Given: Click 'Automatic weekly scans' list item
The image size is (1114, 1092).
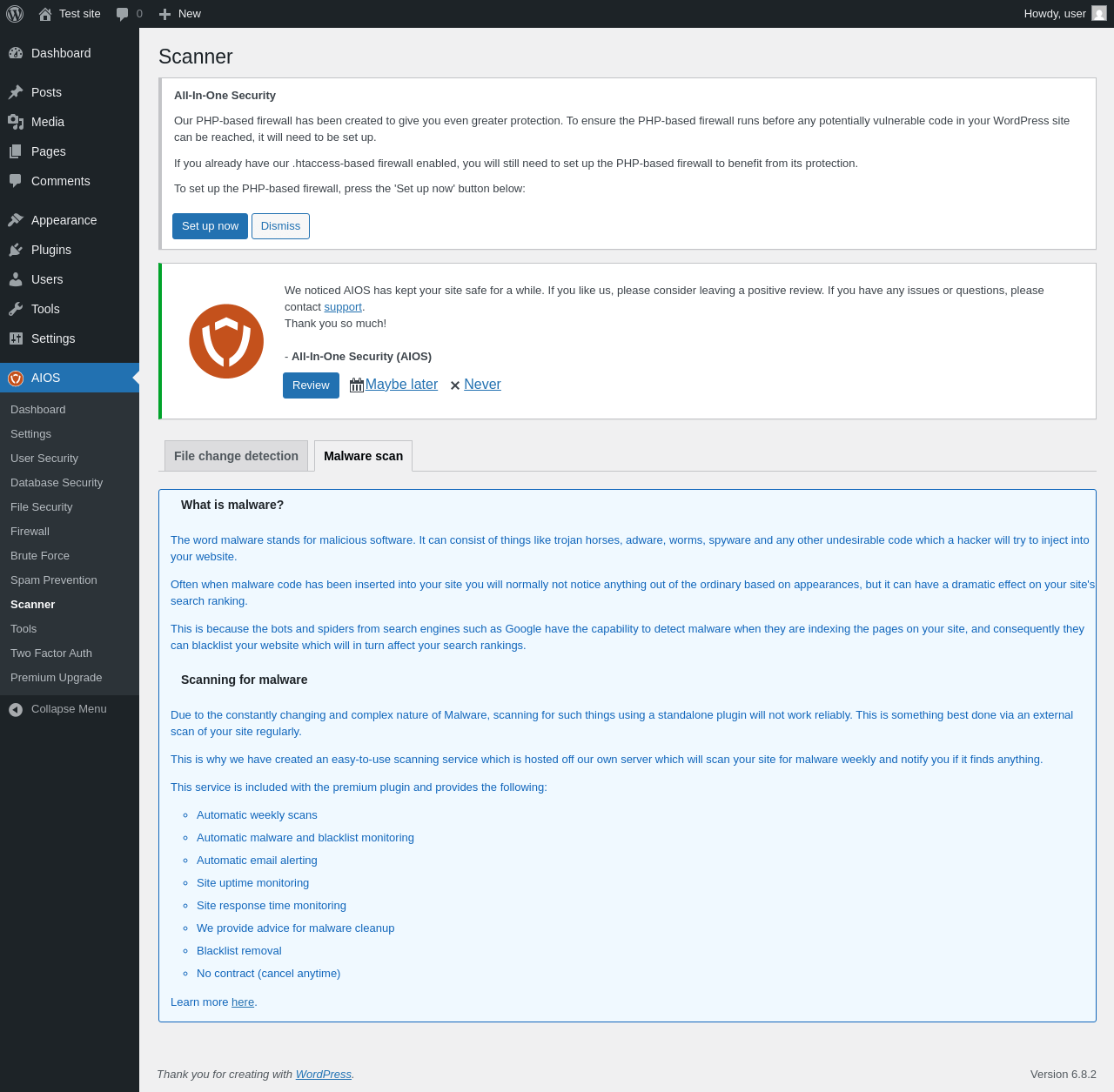Looking at the screenshot, I should tap(257, 815).
